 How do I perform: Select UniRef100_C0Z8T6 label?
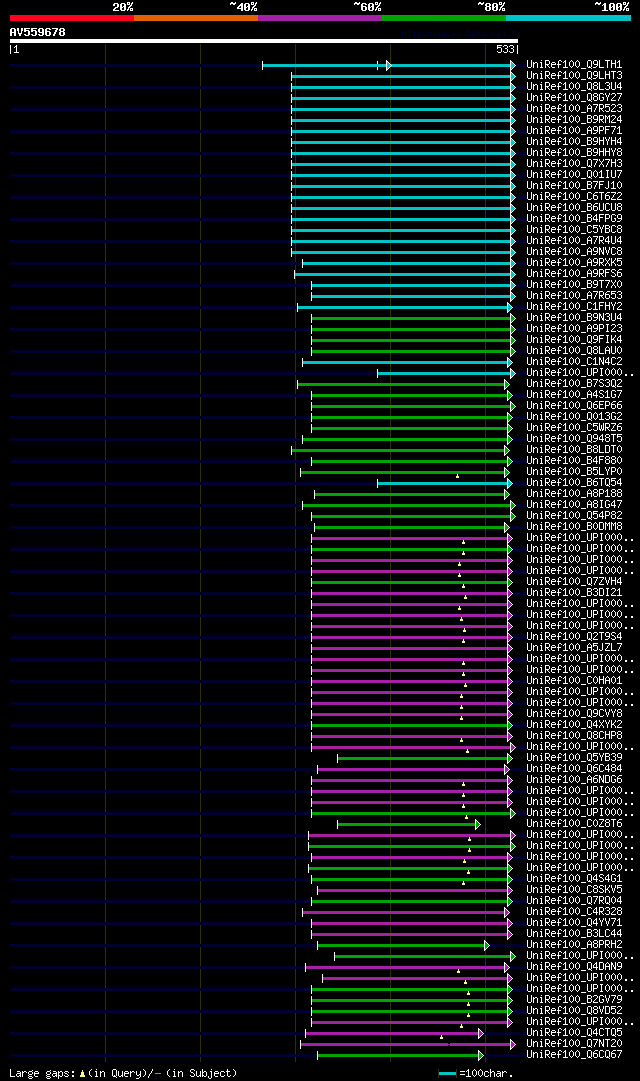click(574, 825)
